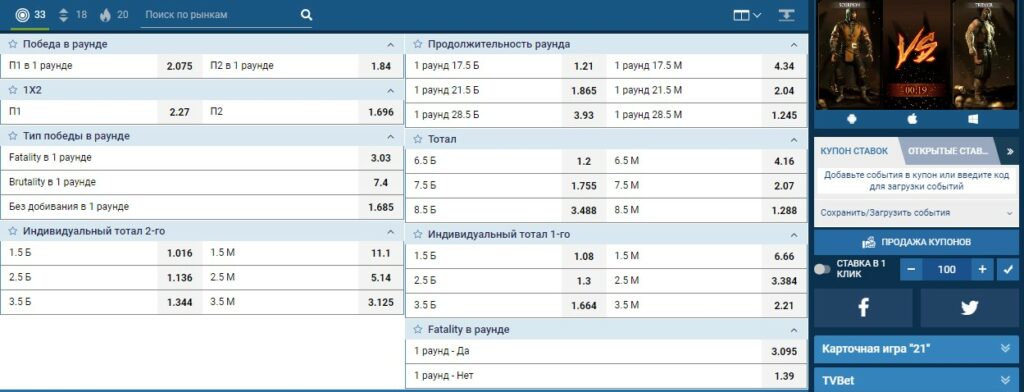
Task: Collapse Продолжительность раунда section
Action: point(794,44)
